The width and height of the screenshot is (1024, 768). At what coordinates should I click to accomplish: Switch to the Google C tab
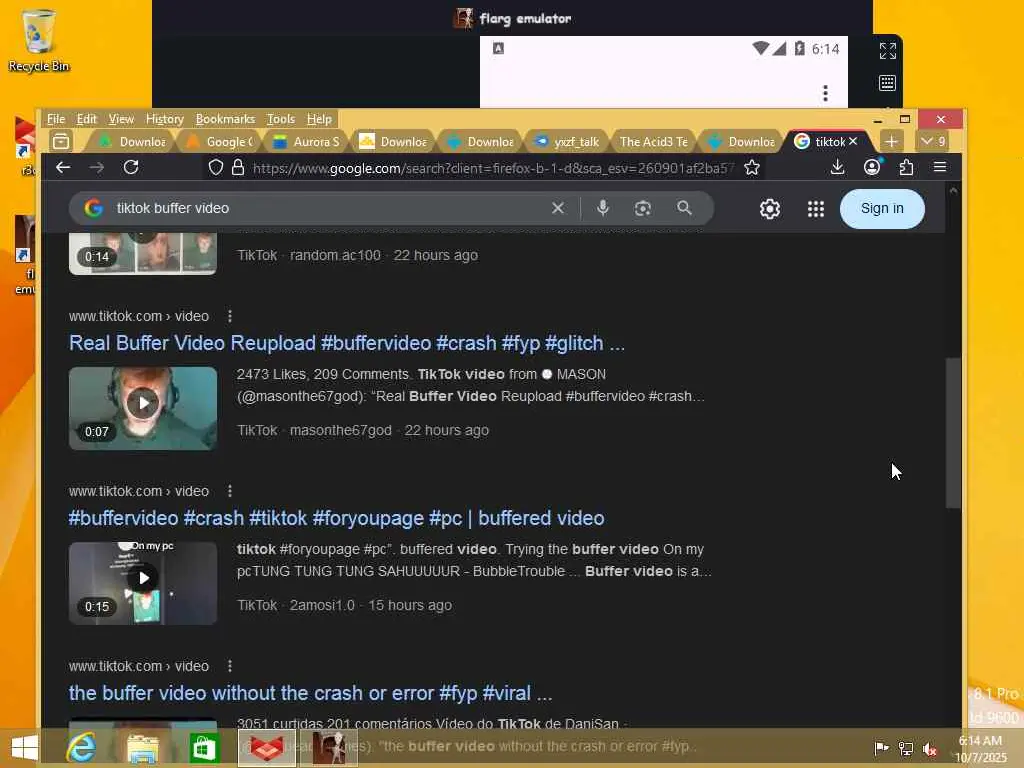point(219,141)
